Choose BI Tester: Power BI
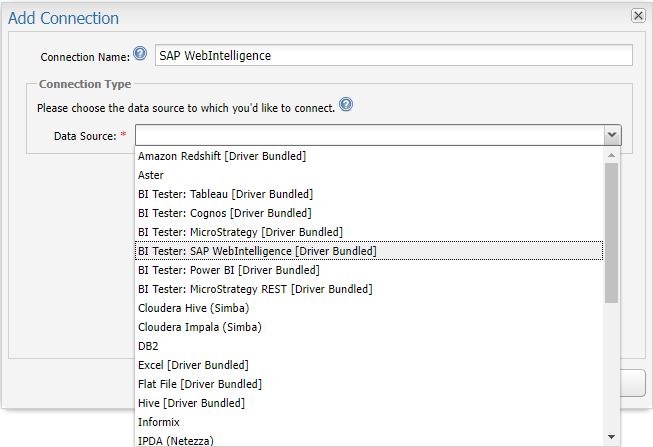Viewport: 653px width, 447px height. click(x=369, y=270)
